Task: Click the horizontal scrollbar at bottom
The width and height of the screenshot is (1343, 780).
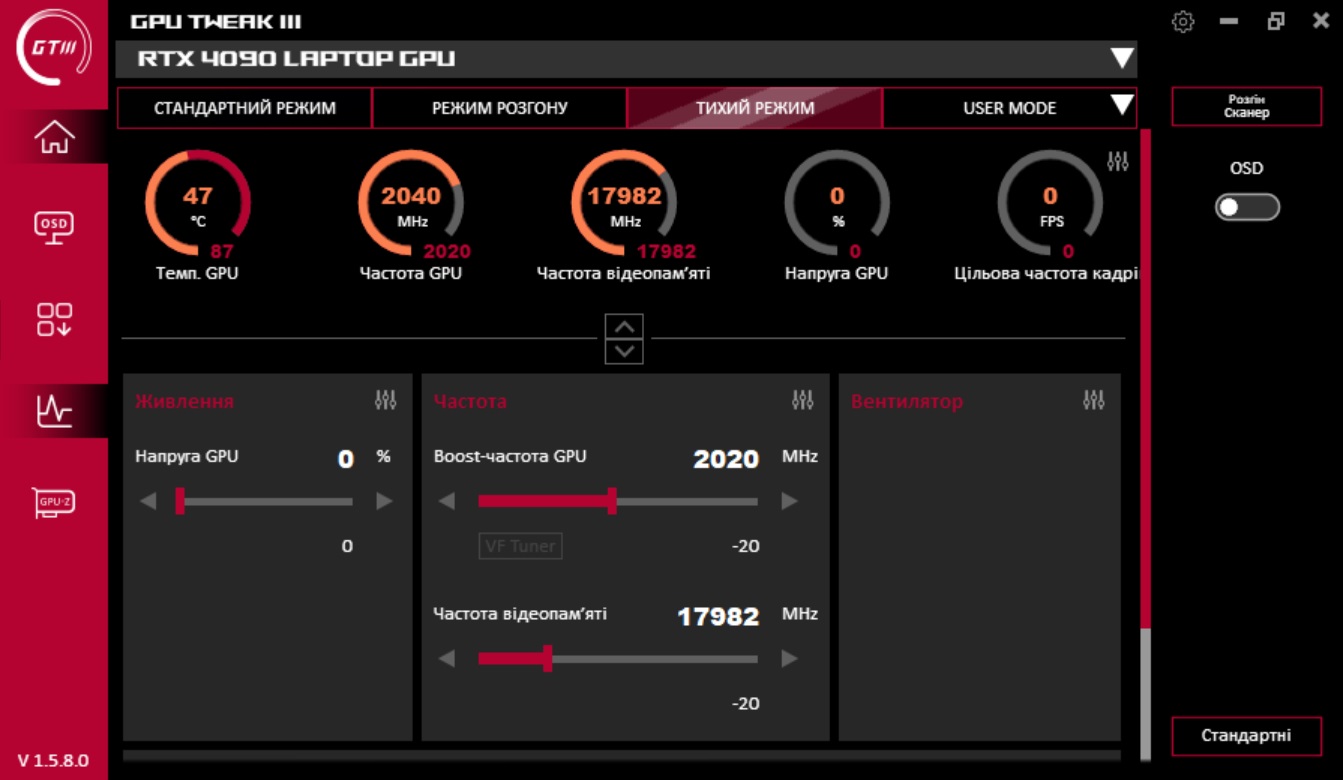Action: (621, 756)
